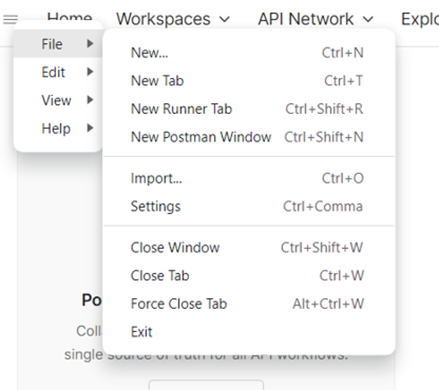Choose Import... from the menu
Screen dimensions: 439x390
pyautogui.click(x=249, y=178)
